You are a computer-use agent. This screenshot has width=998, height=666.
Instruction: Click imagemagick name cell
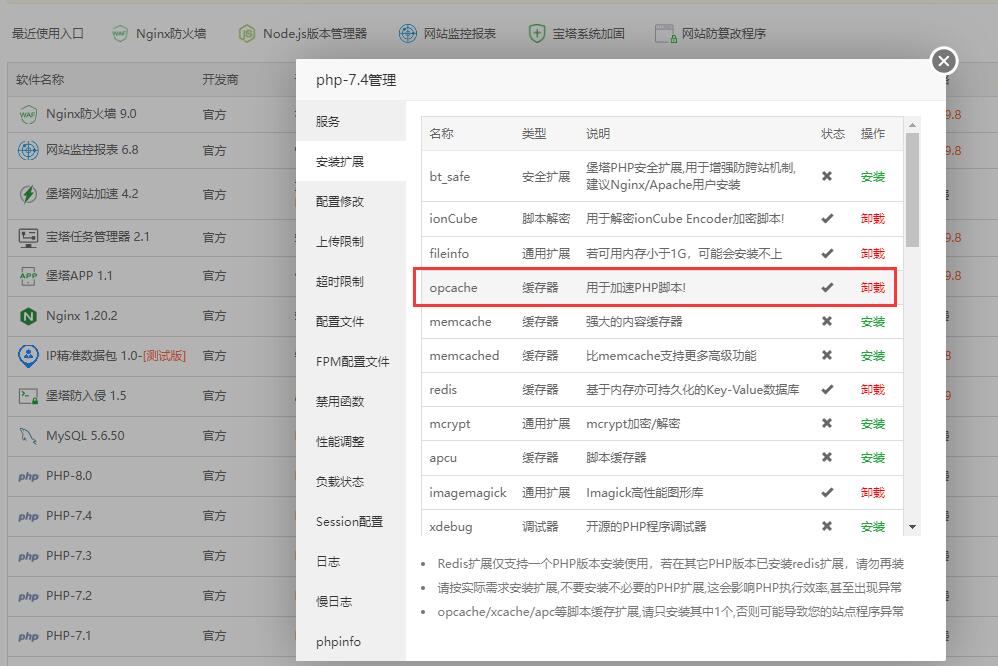pyautogui.click(x=468, y=493)
